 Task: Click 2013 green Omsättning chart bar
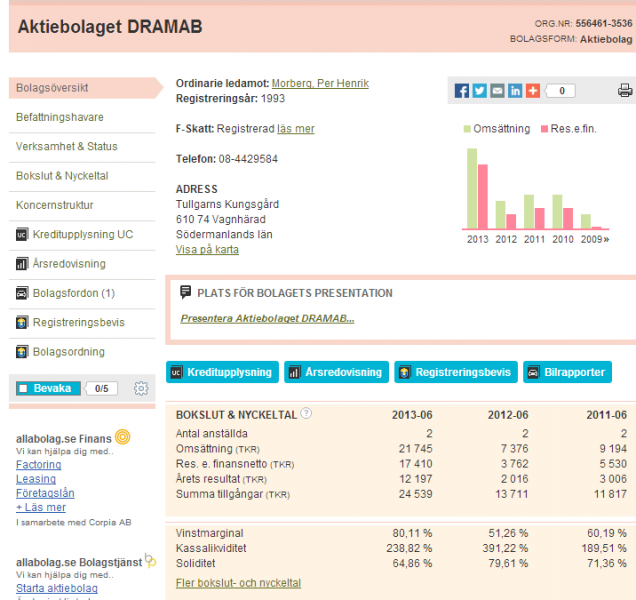[472, 189]
